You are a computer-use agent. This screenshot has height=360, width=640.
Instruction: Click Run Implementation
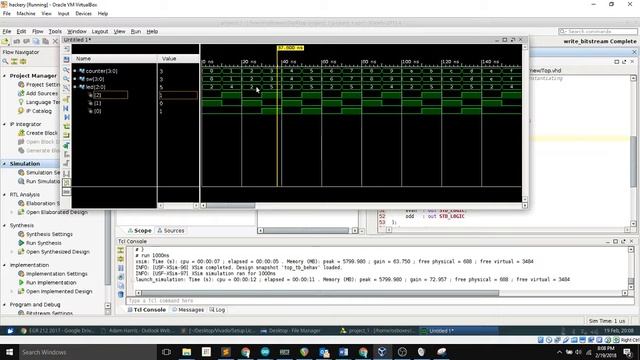(47, 283)
